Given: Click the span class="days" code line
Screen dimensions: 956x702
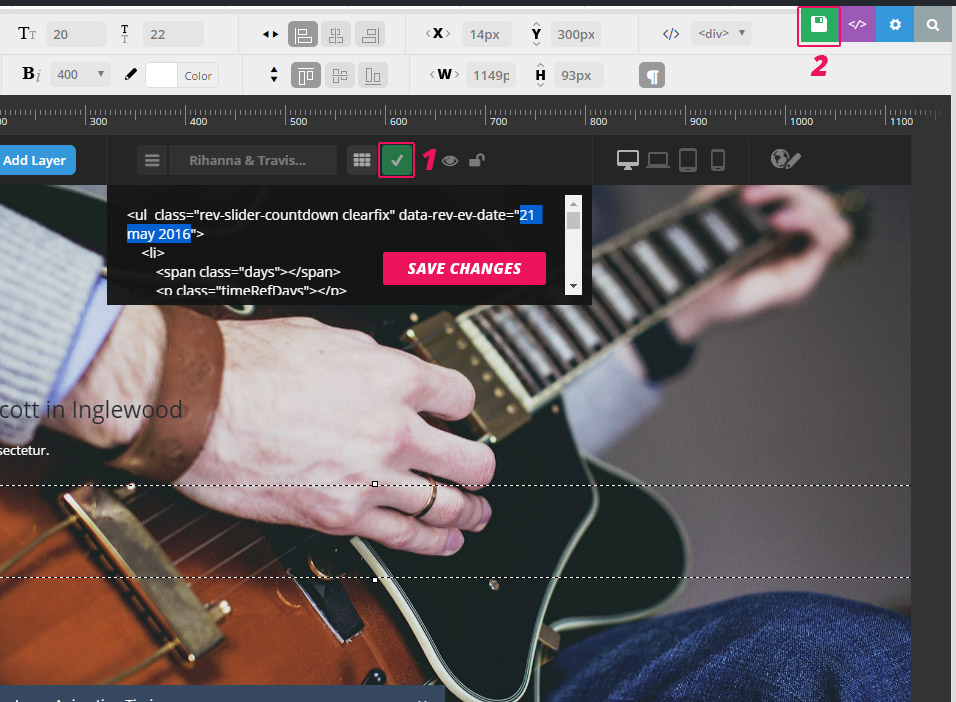Looking at the screenshot, I should [x=248, y=271].
